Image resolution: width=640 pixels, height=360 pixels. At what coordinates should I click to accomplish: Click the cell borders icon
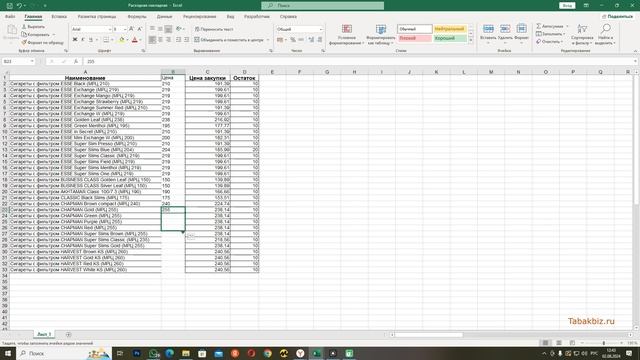click(x=106, y=40)
